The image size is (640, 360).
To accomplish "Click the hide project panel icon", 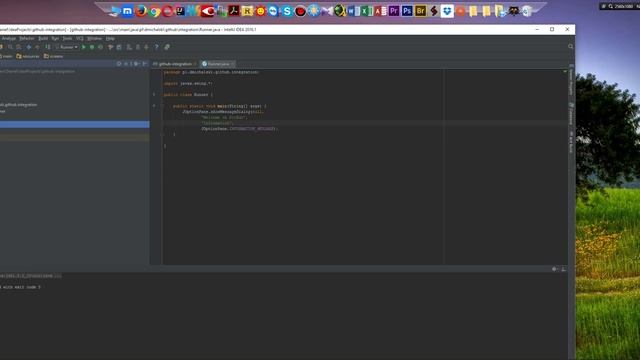I will (144, 64).
